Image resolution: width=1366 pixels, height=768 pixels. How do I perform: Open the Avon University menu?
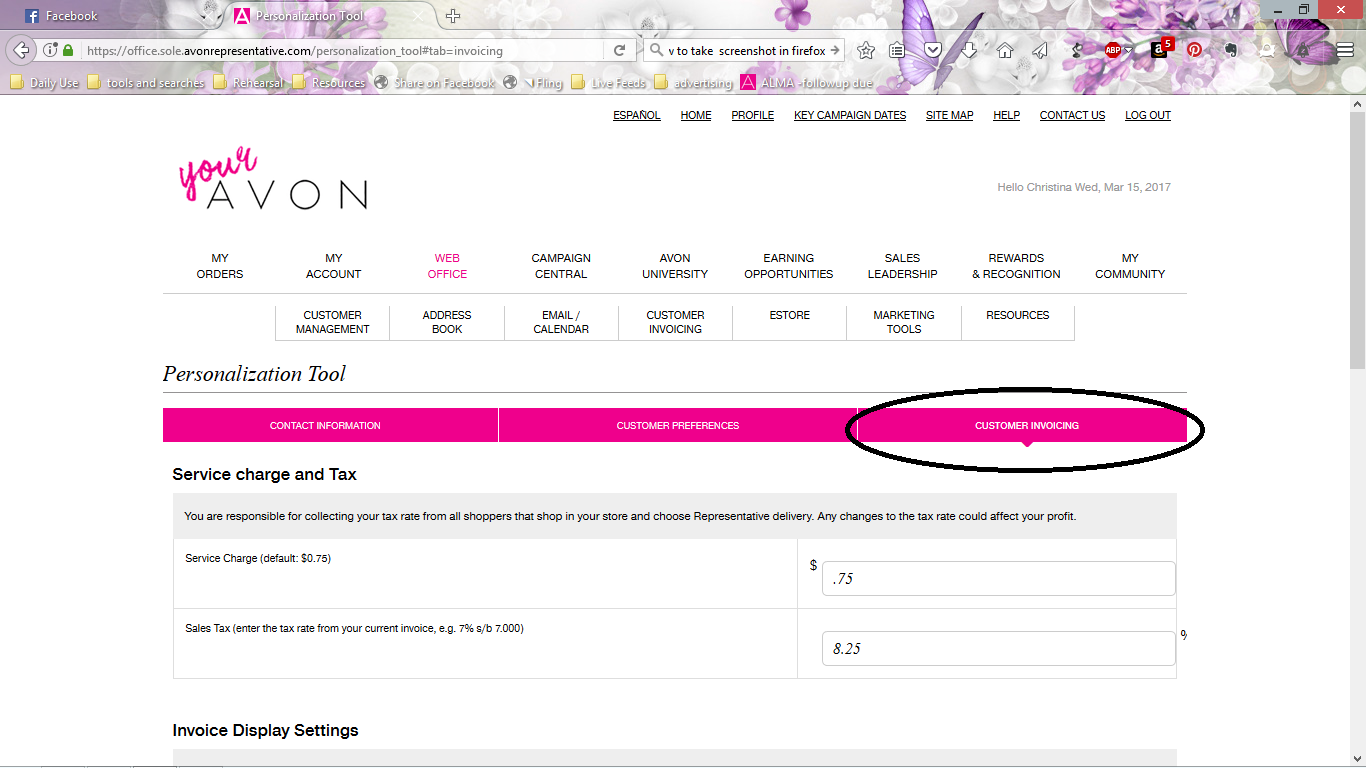[675, 266]
